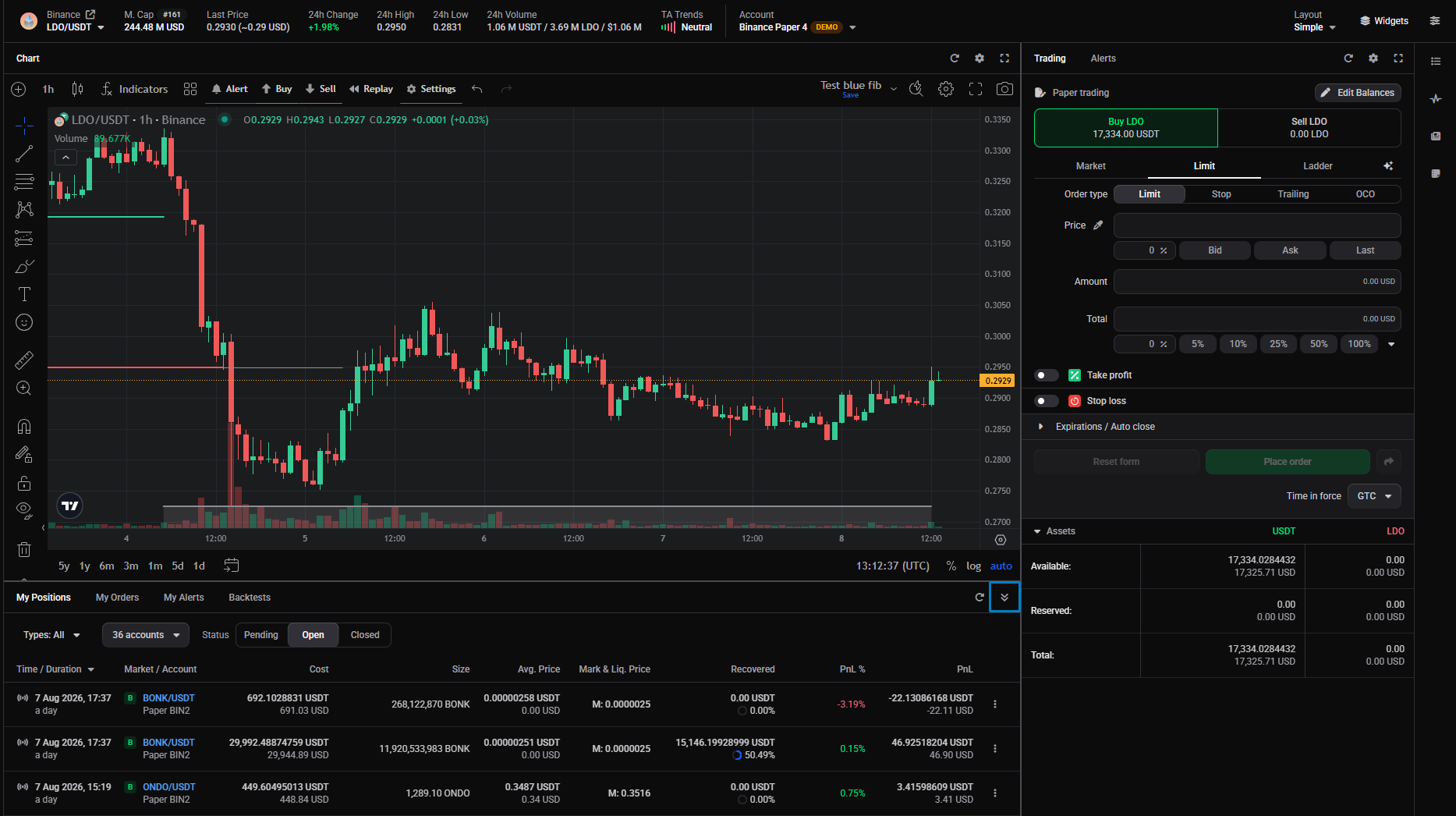The height and width of the screenshot is (816, 1456).
Task: Enable the Stop loss switch
Action: coord(1046,401)
